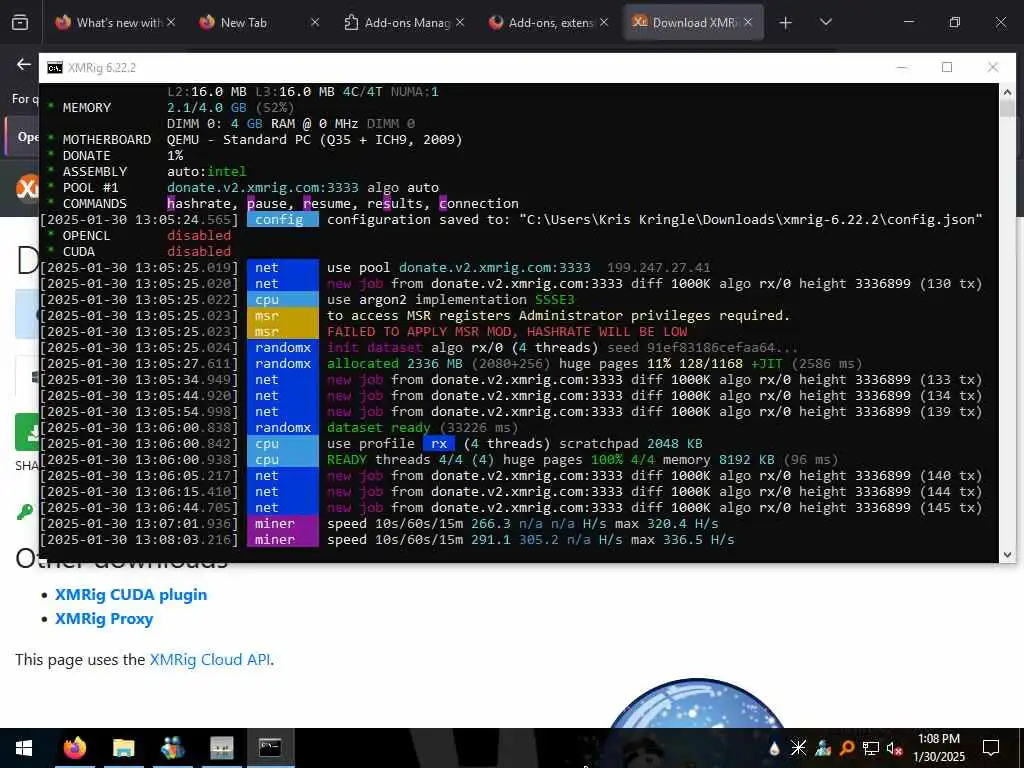Click the console vertical scrollbar thumb
Screen dimensions: 1024x768
[x=1007, y=108]
